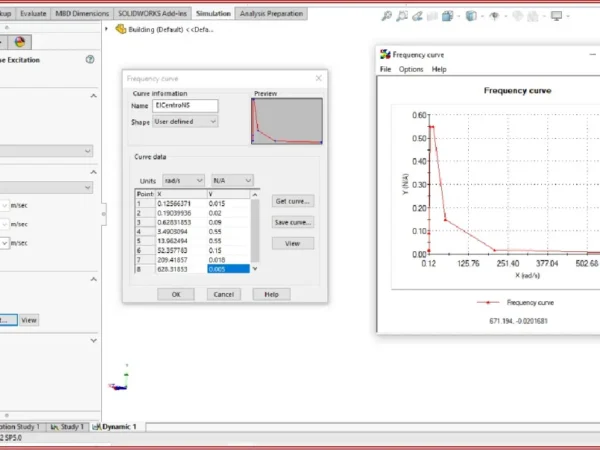Switch to the Analysis Preparation tab
This screenshot has height=450, width=600.
pos(271,13)
